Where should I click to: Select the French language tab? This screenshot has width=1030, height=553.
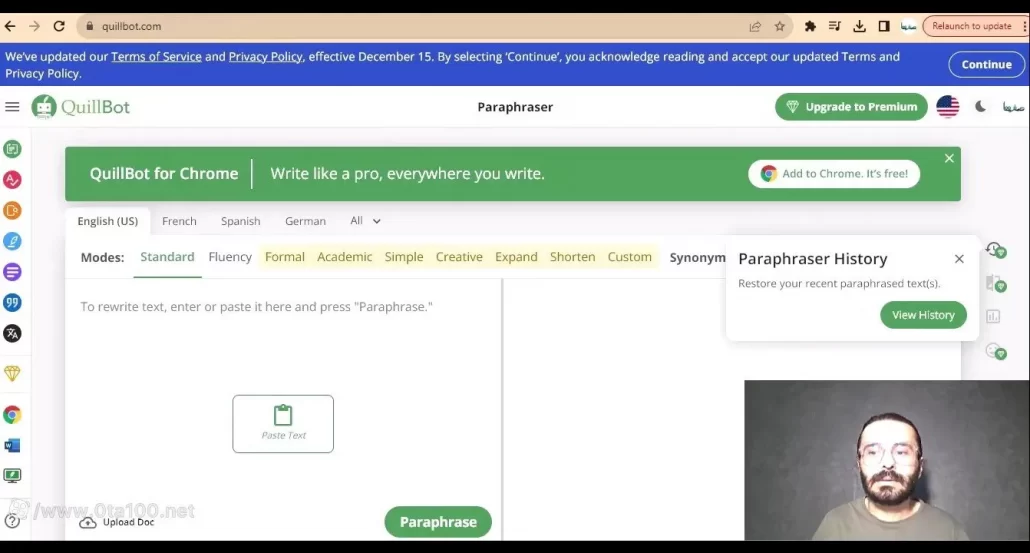[179, 221]
